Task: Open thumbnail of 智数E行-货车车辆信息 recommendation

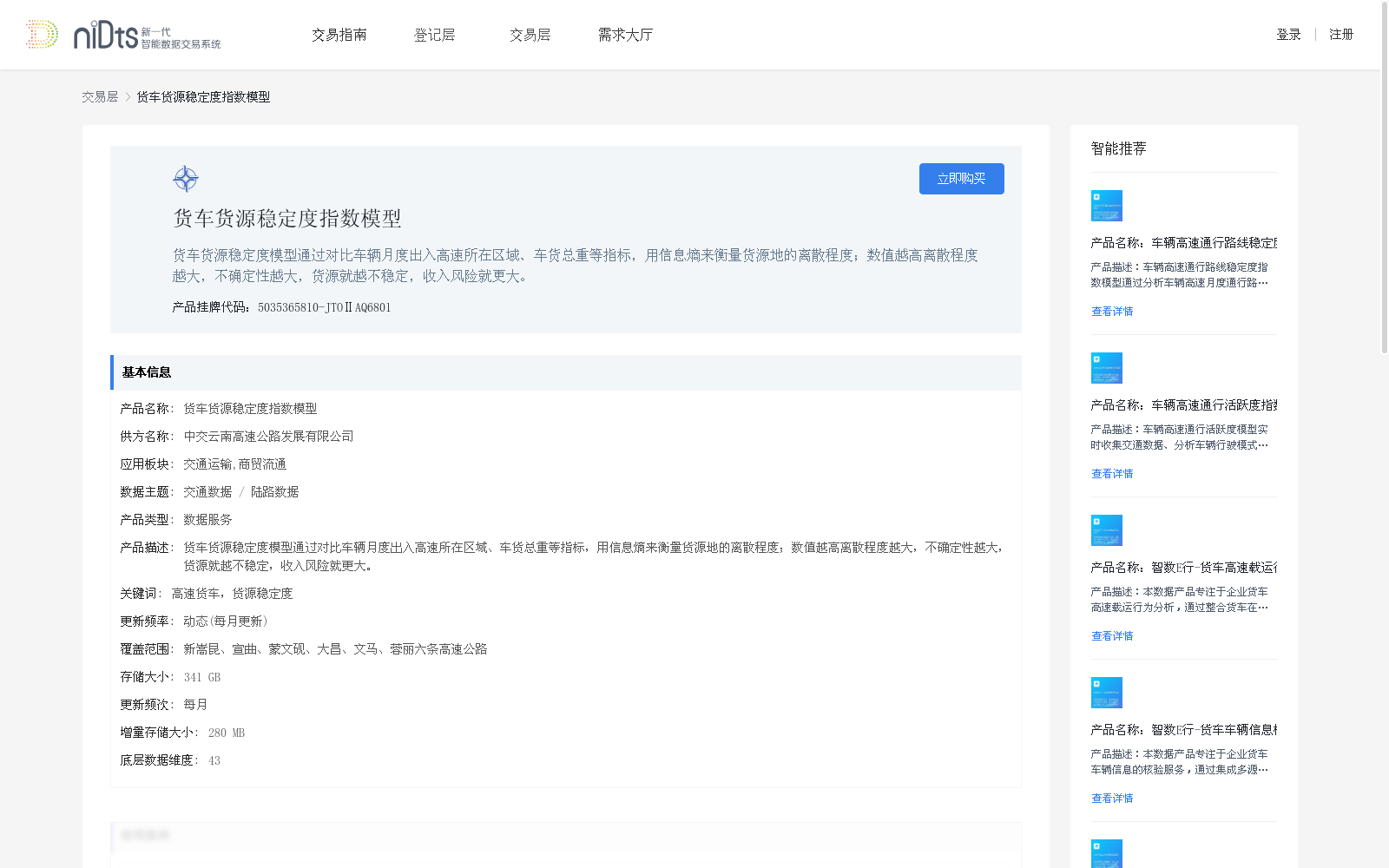Action: point(1107,693)
